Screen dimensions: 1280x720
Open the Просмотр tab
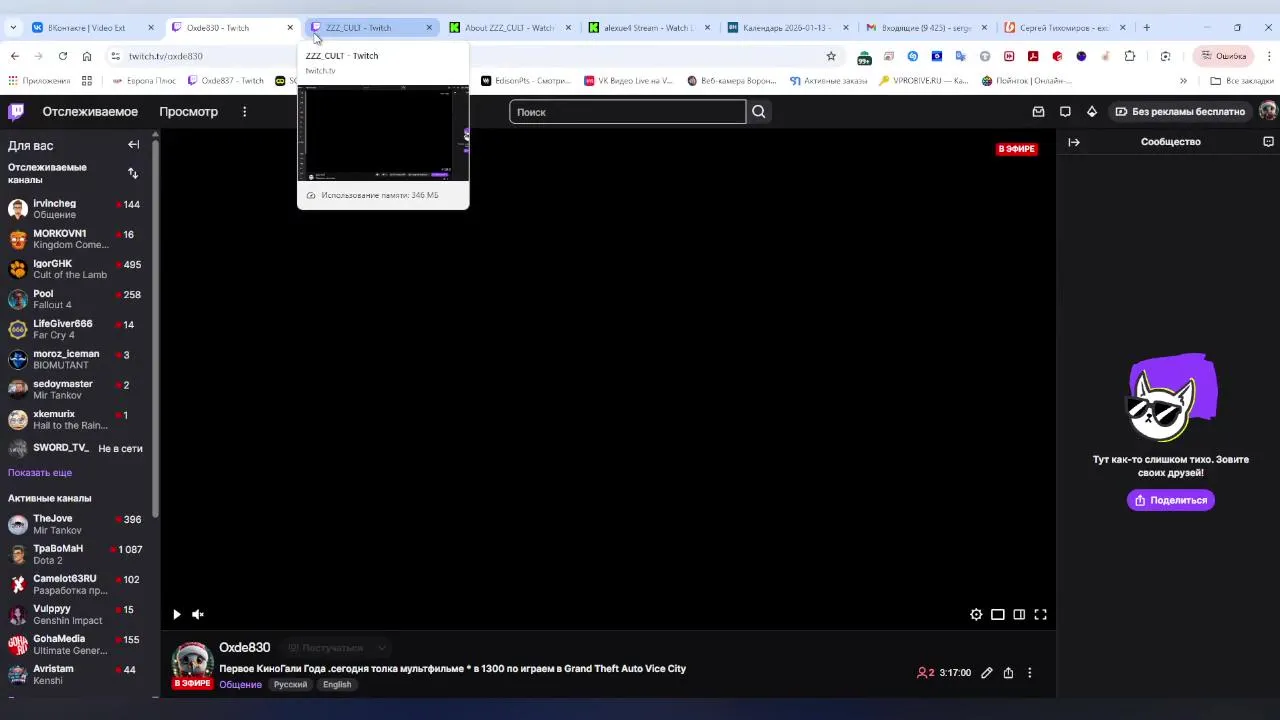pyautogui.click(x=188, y=112)
